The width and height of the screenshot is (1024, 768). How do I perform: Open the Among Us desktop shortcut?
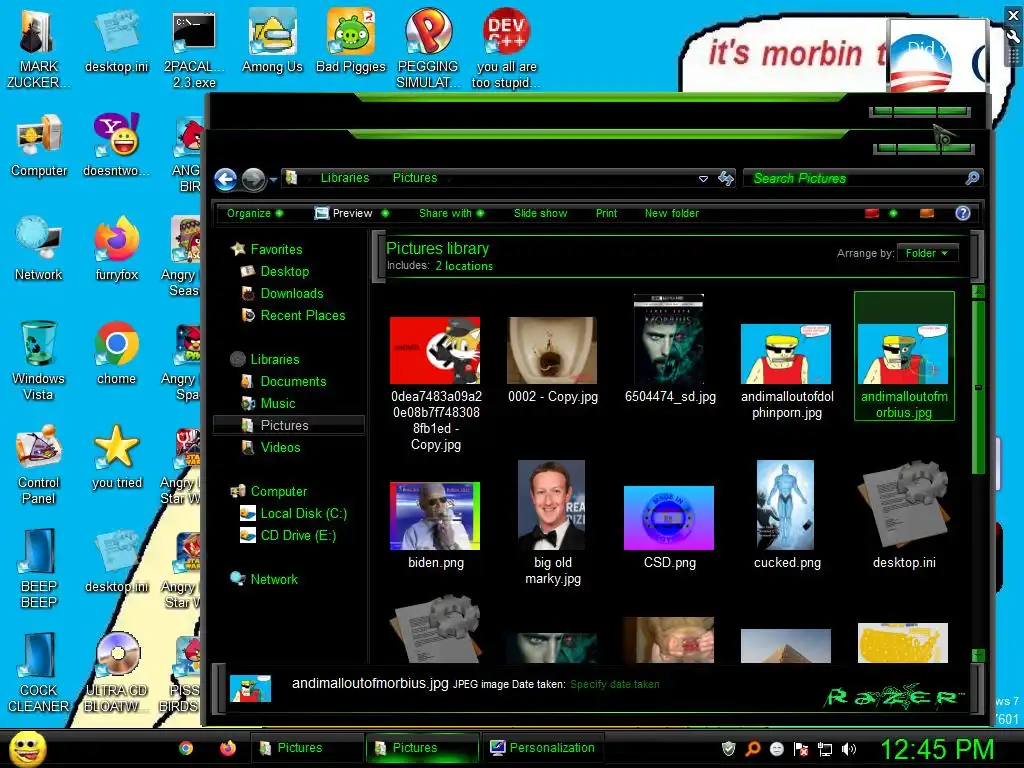(272, 41)
